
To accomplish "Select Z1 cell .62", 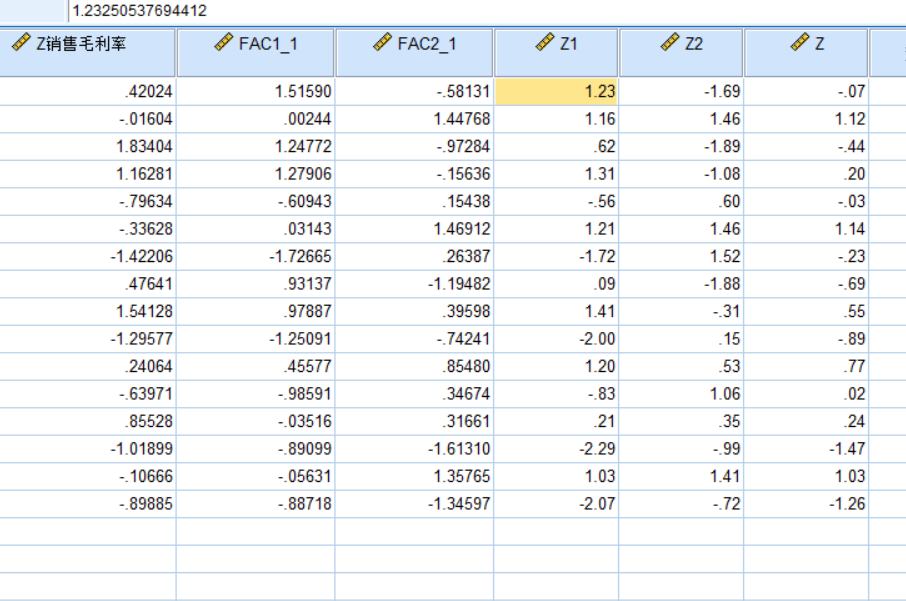I will pyautogui.click(x=556, y=146).
